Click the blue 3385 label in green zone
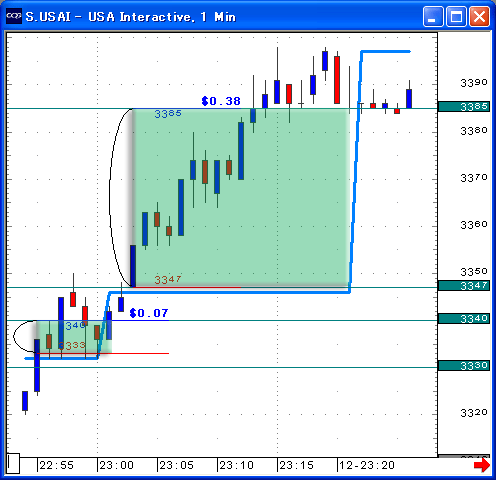496x480 pixels. [x=168, y=114]
